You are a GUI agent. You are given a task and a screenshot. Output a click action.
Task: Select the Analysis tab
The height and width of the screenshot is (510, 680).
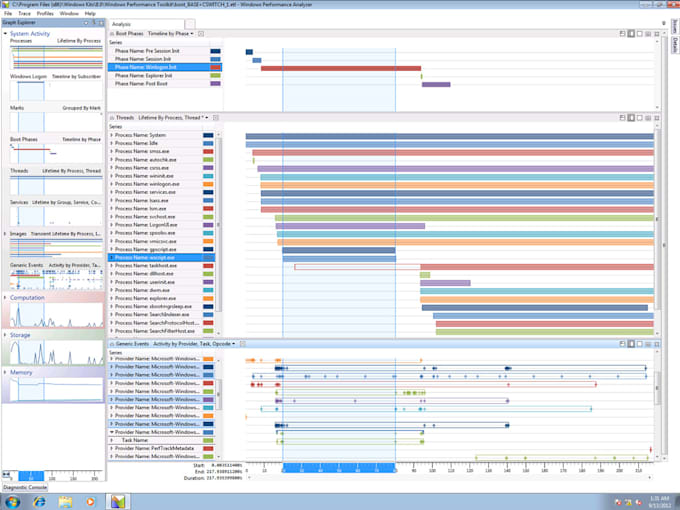[121, 24]
